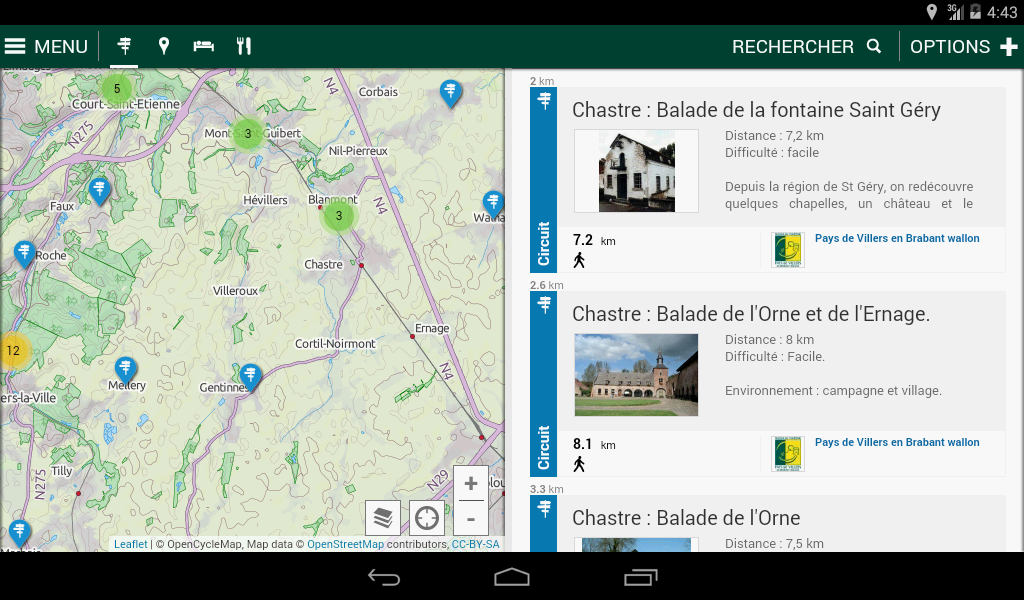Click Cortil-Noirmont label on the map
1024x600 pixels.
335,343
